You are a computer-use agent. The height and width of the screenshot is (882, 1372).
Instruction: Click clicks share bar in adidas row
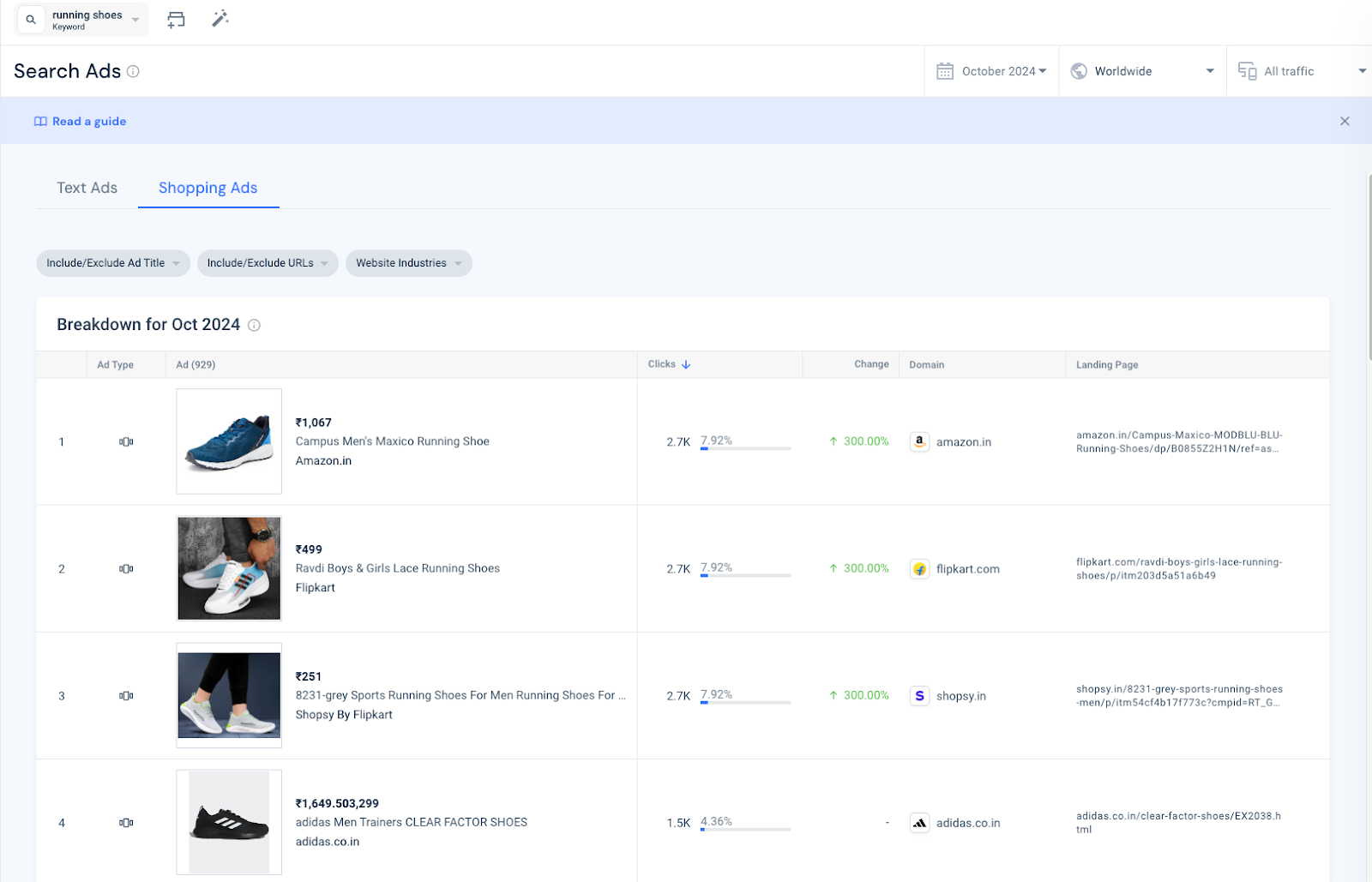[x=745, y=829]
